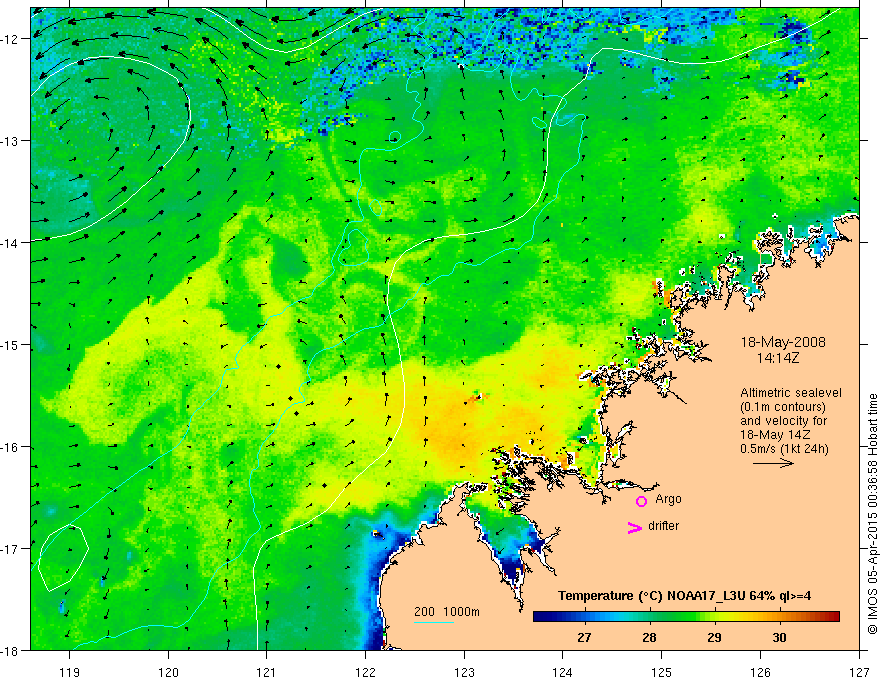Image resolution: width=880 pixels, height=680 pixels.
Task: Click the 'Argo' legend label
Action: [668, 499]
